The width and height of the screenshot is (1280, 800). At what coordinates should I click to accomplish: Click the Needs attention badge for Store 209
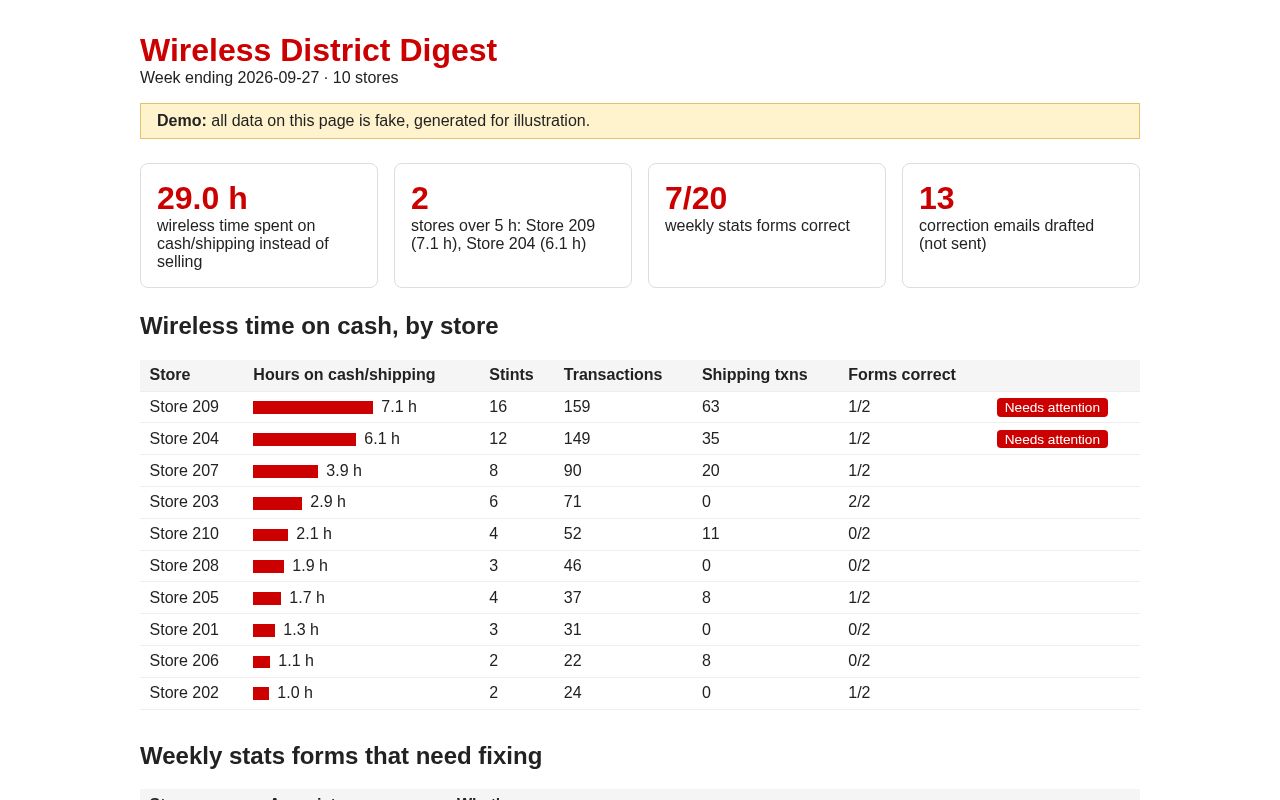pos(1052,407)
